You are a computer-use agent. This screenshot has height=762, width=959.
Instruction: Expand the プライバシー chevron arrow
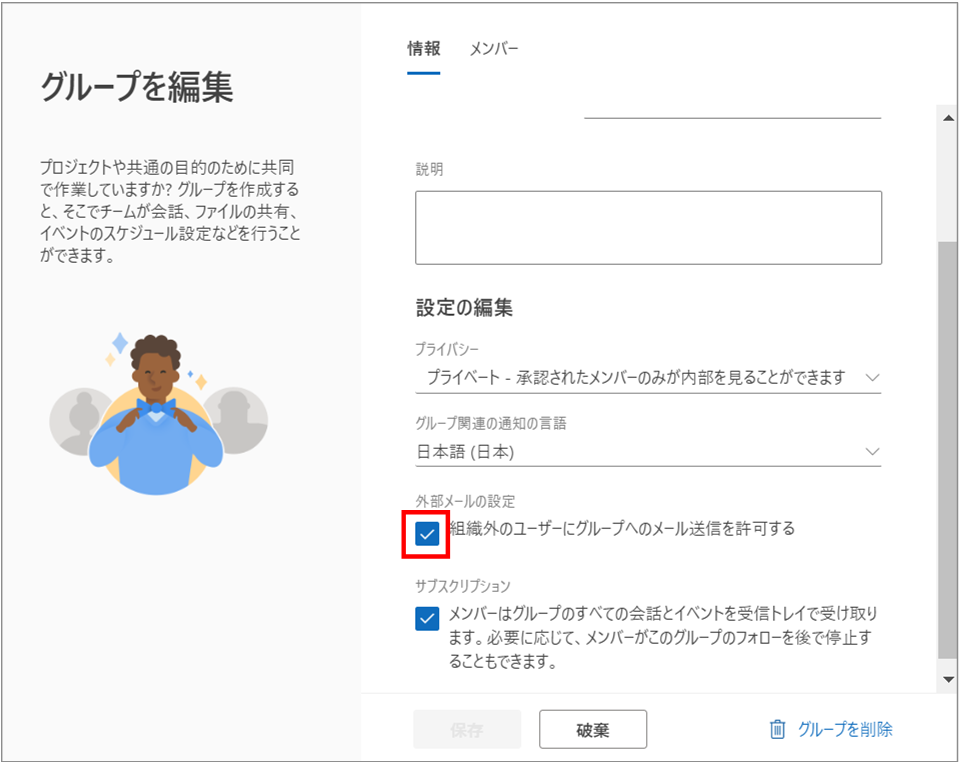[x=872, y=377]
